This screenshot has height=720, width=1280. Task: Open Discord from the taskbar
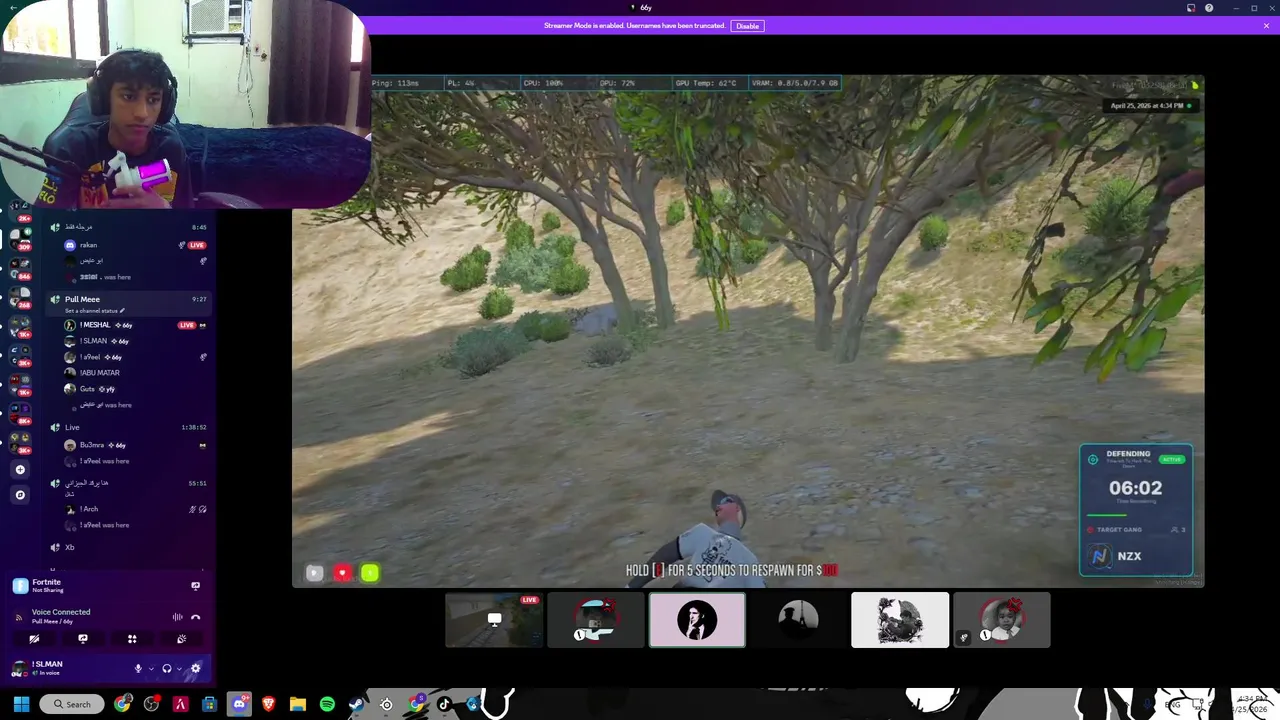[x=239, y=704]
